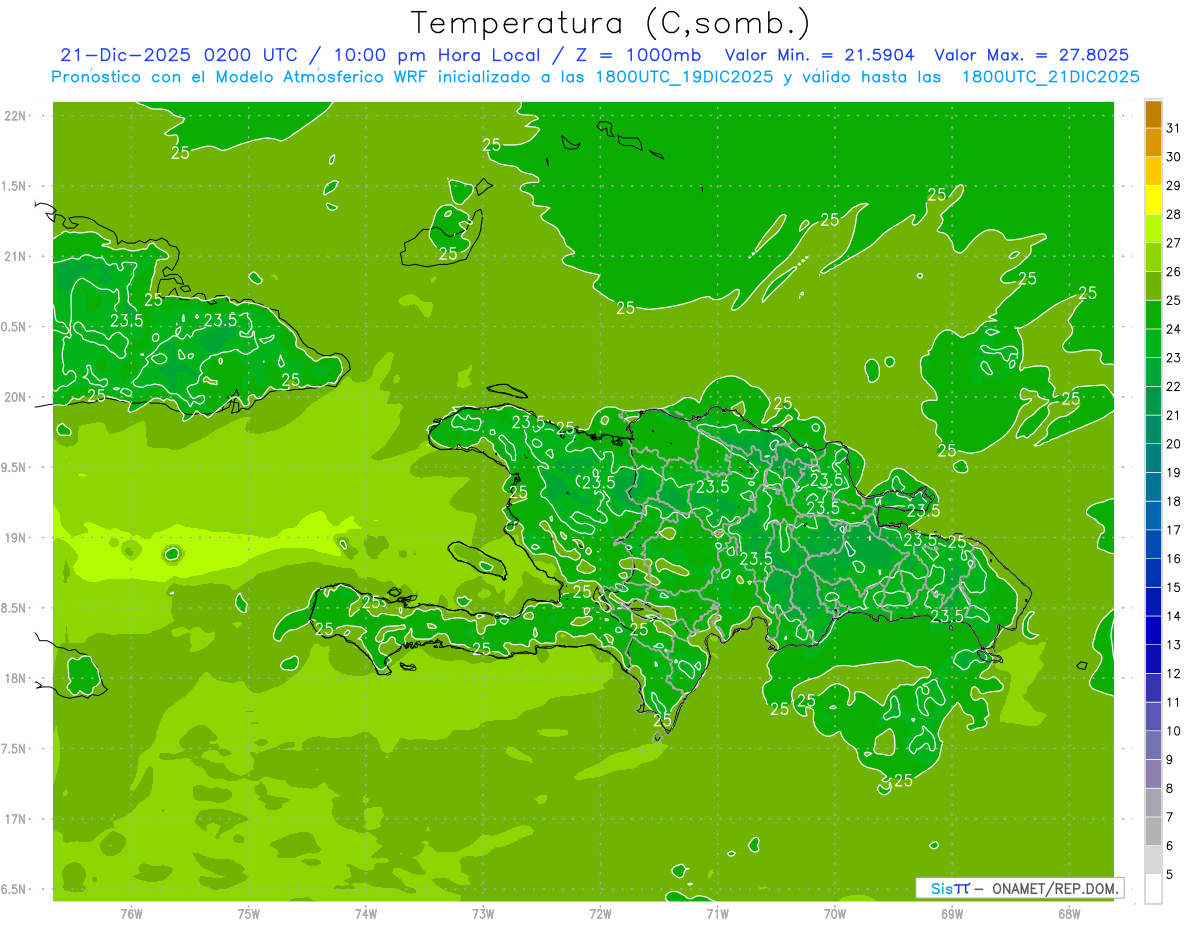Click the legend value '5'
Image resolution: width=1200 pixels, height=927 pixels.
tap(1170, 874)
